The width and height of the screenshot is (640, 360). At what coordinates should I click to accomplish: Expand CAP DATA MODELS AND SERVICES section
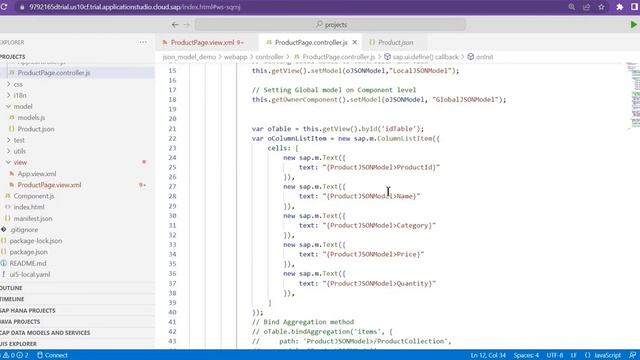[45, 333]
